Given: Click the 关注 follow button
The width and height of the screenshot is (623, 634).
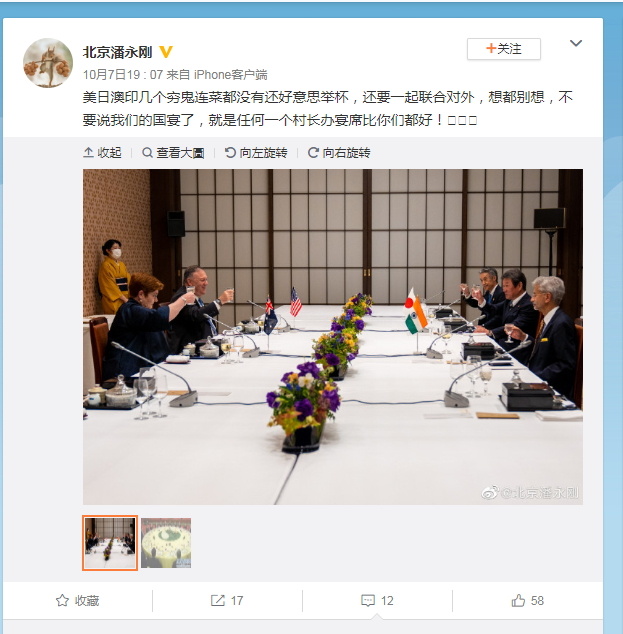Looking at the screenshot, I should 504,49.
